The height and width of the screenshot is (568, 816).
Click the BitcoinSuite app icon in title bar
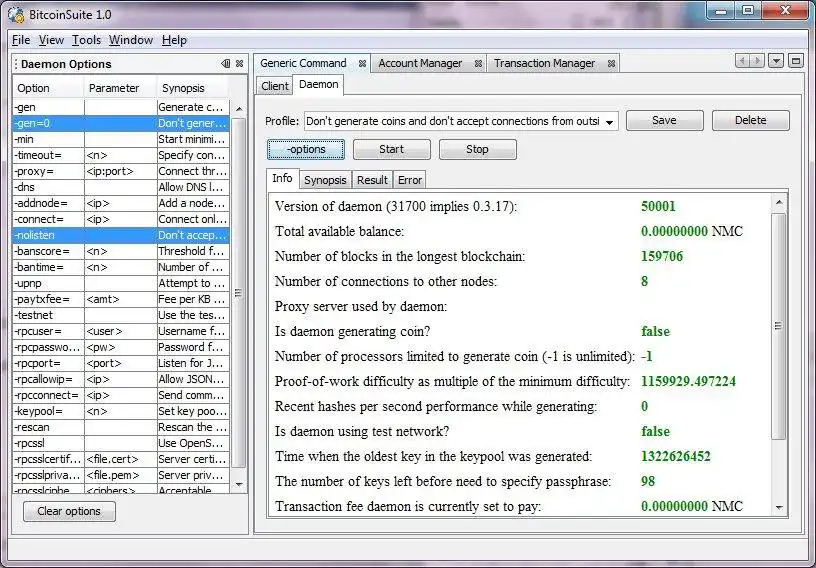coord(16,15)
